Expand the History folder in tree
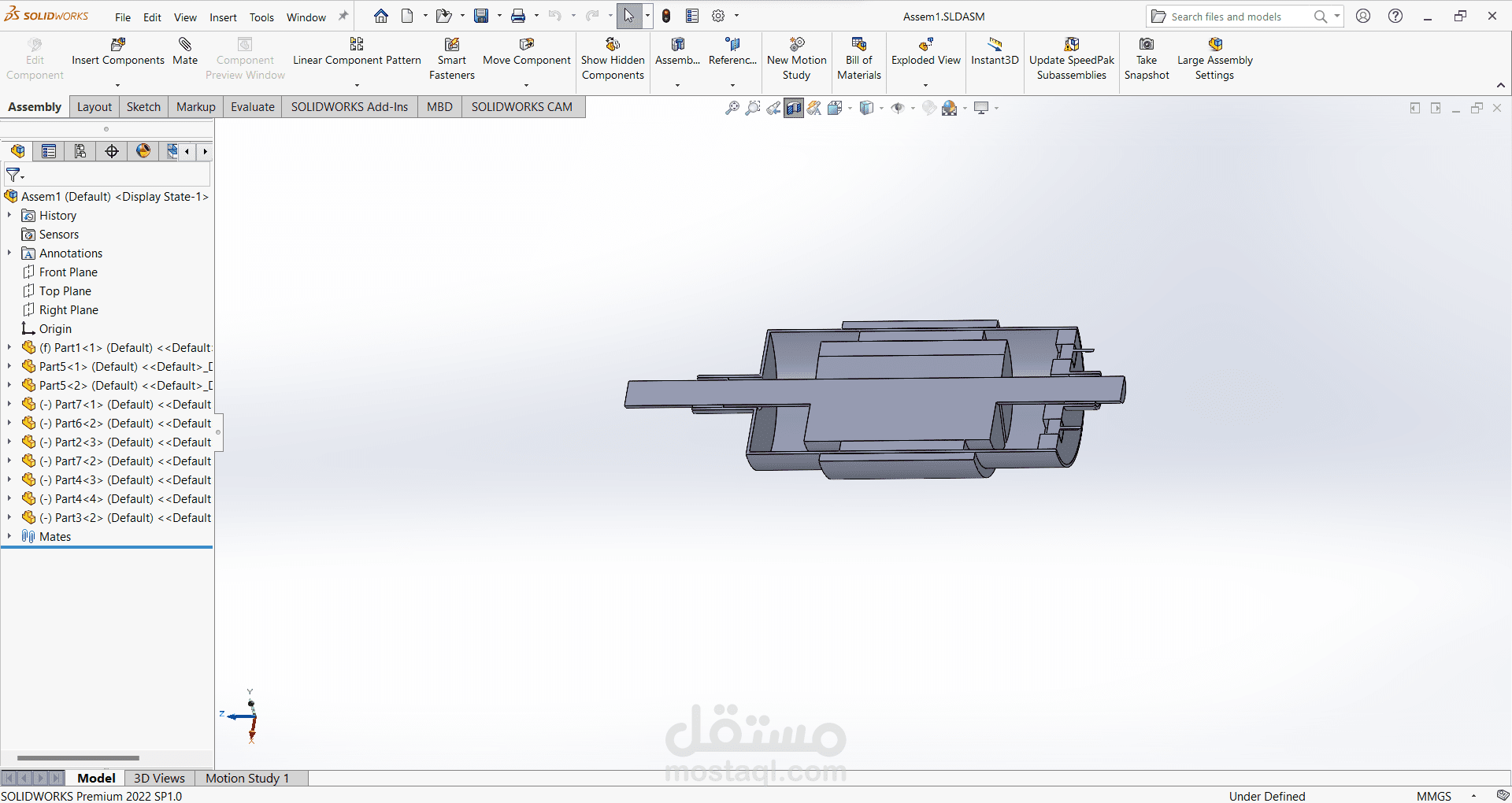The image size is (1512, 803). pos(9,215)
